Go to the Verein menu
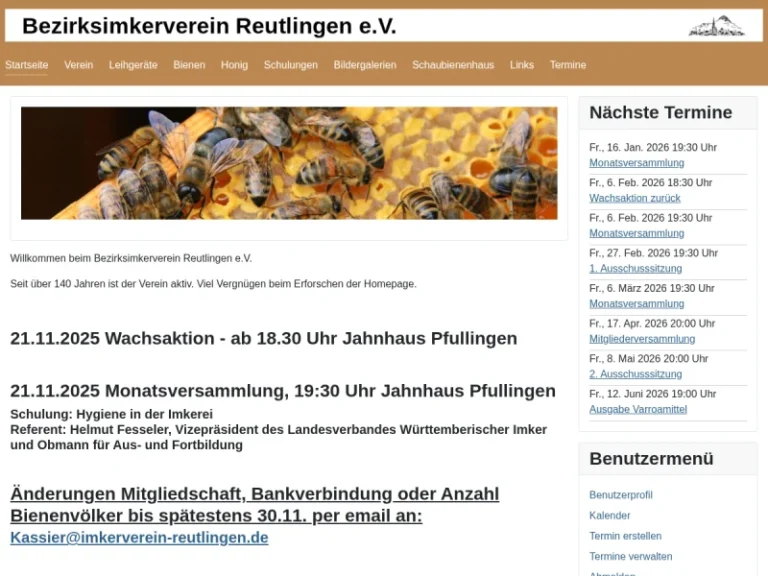This screenshot has width=768, height=576. point(78,65)
